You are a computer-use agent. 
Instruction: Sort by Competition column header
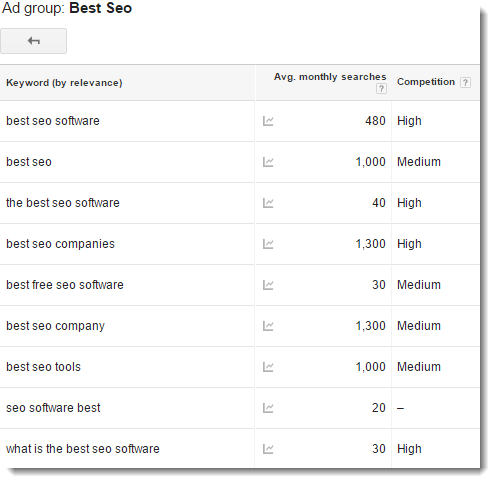coord(426,82)
